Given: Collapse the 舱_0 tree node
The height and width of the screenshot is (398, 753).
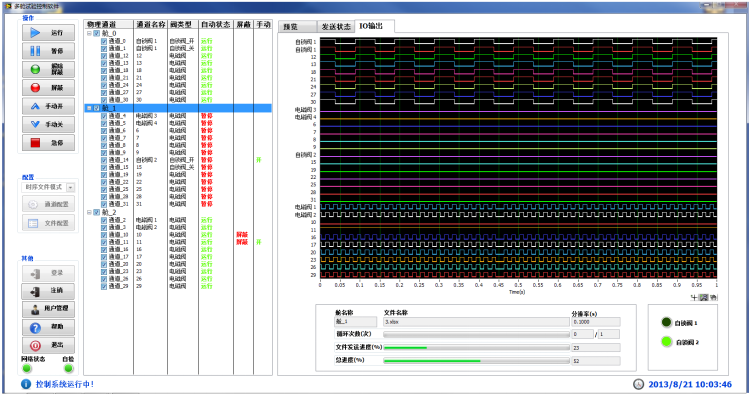Looking at the screenshot, I should (x=89, y=33).
